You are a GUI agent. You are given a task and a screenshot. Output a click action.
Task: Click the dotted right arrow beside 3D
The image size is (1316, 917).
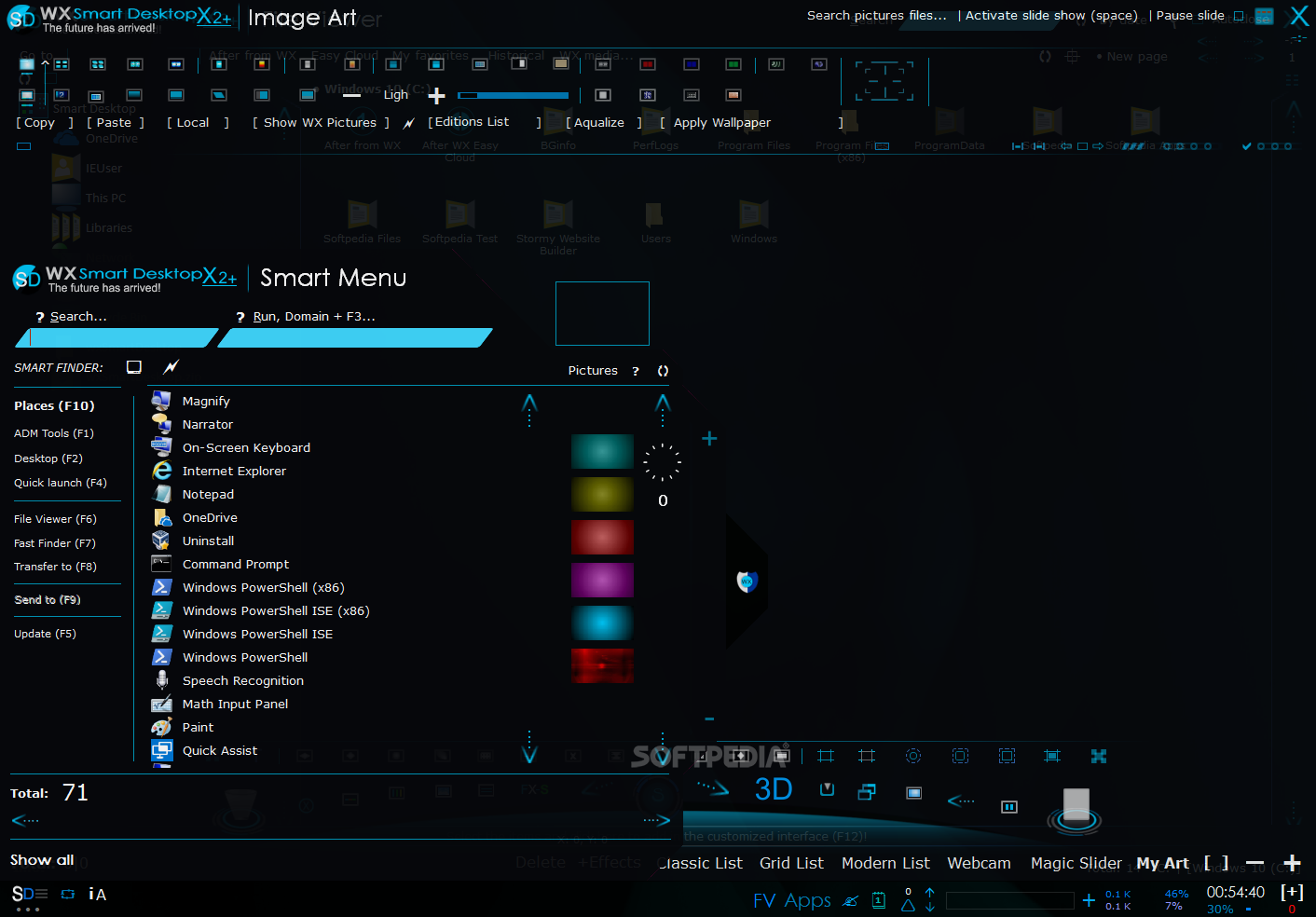pos(714,788)
